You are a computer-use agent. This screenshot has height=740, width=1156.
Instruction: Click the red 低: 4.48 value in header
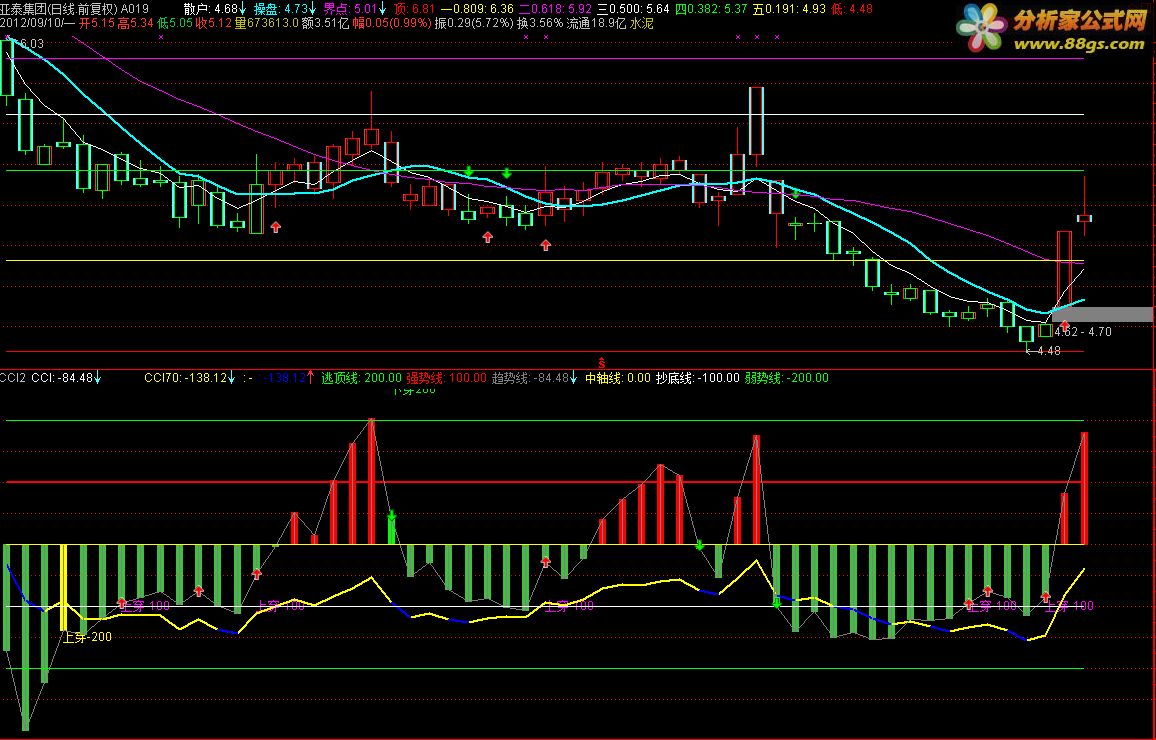pyautogui.click(x=852, y=9)
